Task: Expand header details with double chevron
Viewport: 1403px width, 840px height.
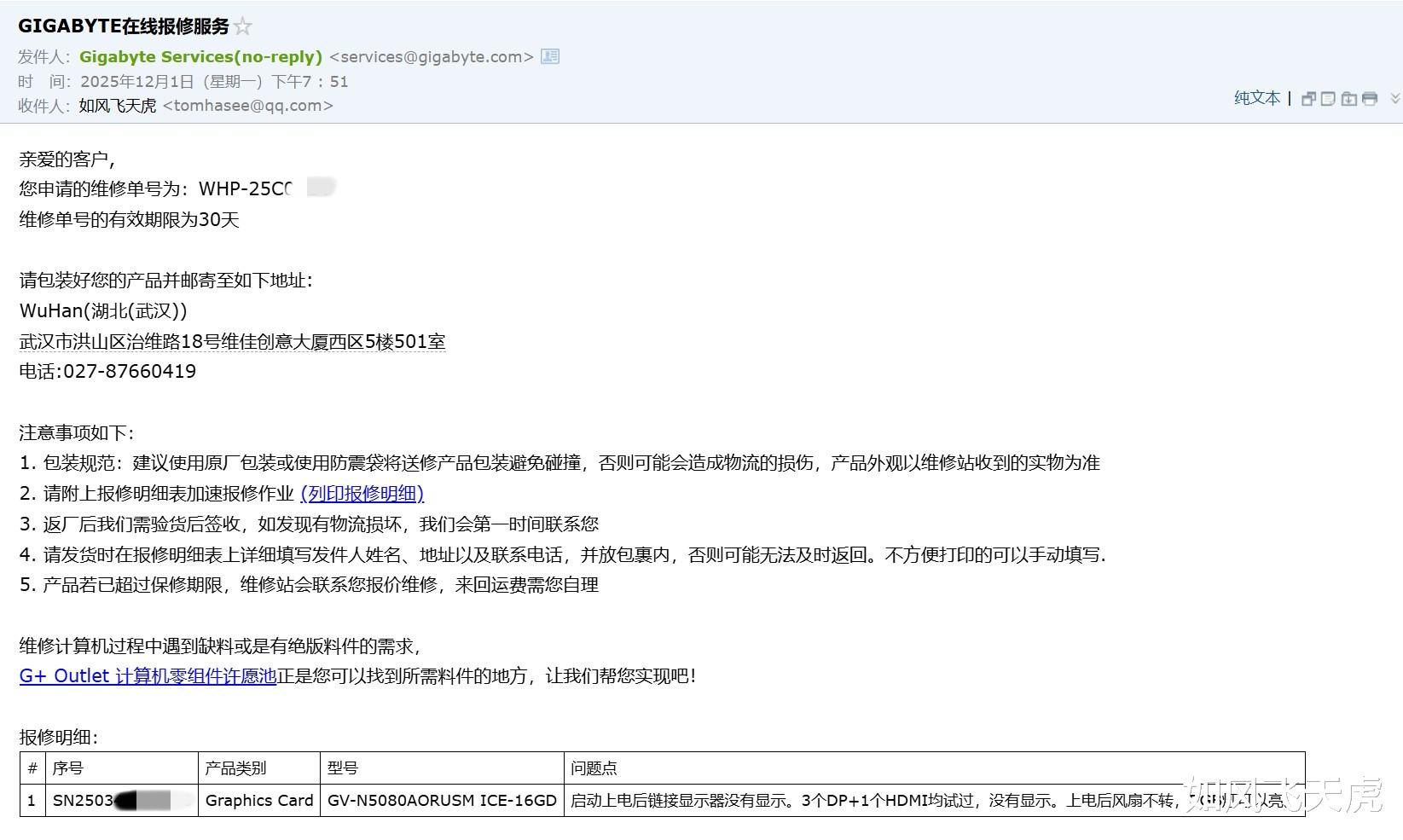Action: 1395,99
